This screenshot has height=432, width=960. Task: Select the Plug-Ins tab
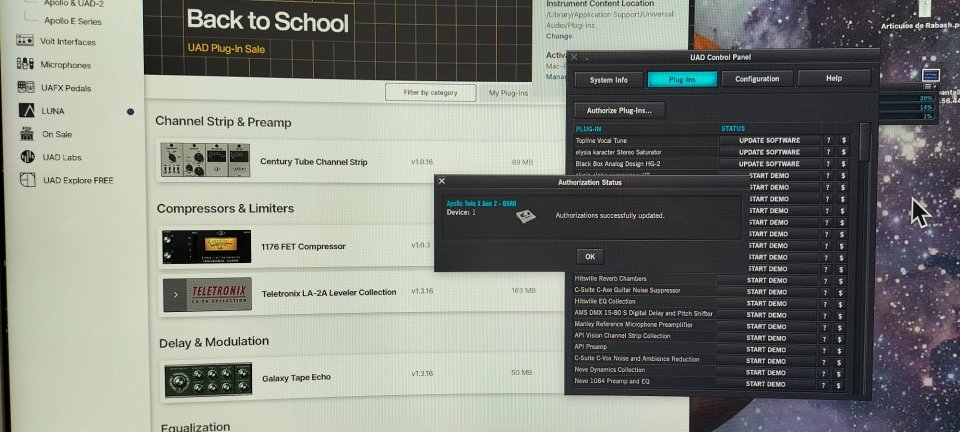click(682, 80)
